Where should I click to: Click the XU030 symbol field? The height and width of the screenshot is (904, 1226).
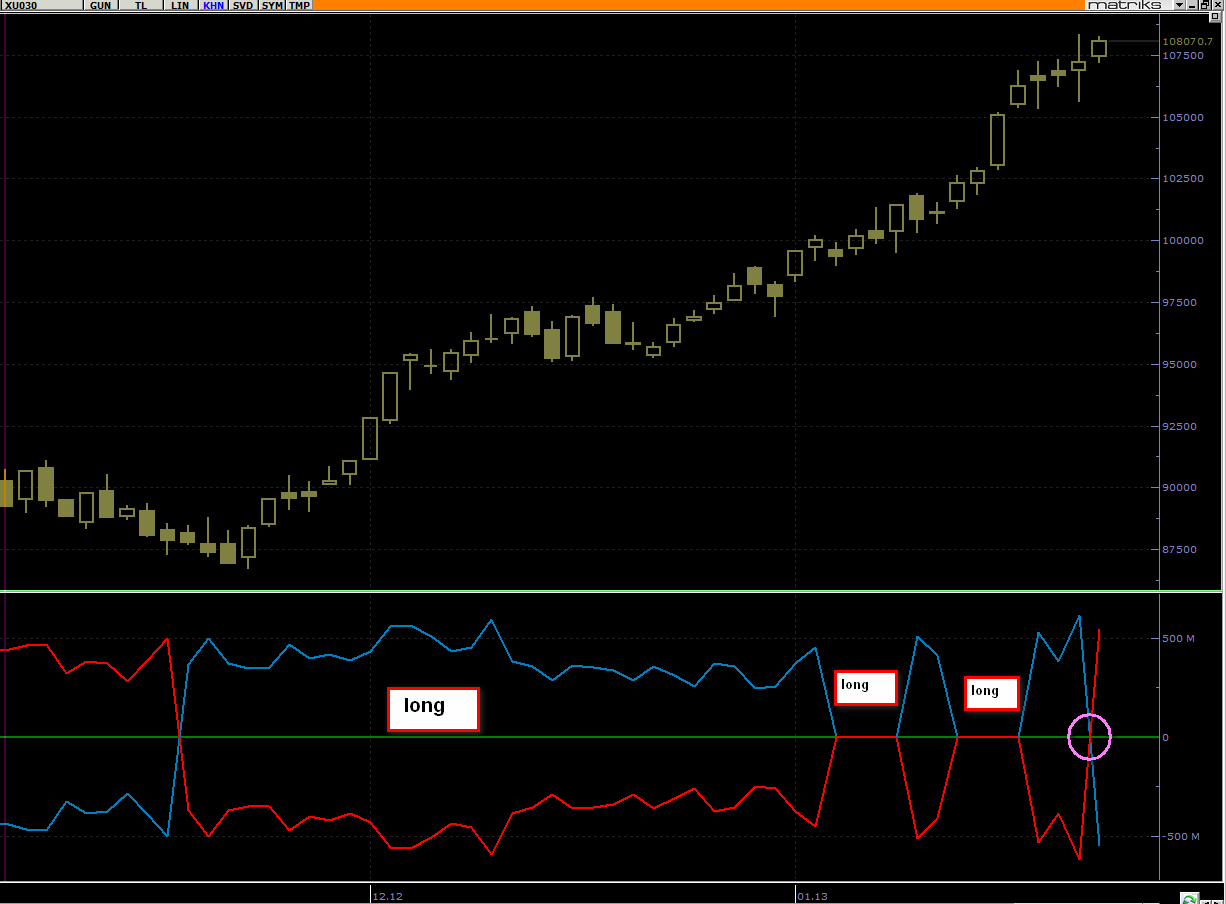(42, 5)
